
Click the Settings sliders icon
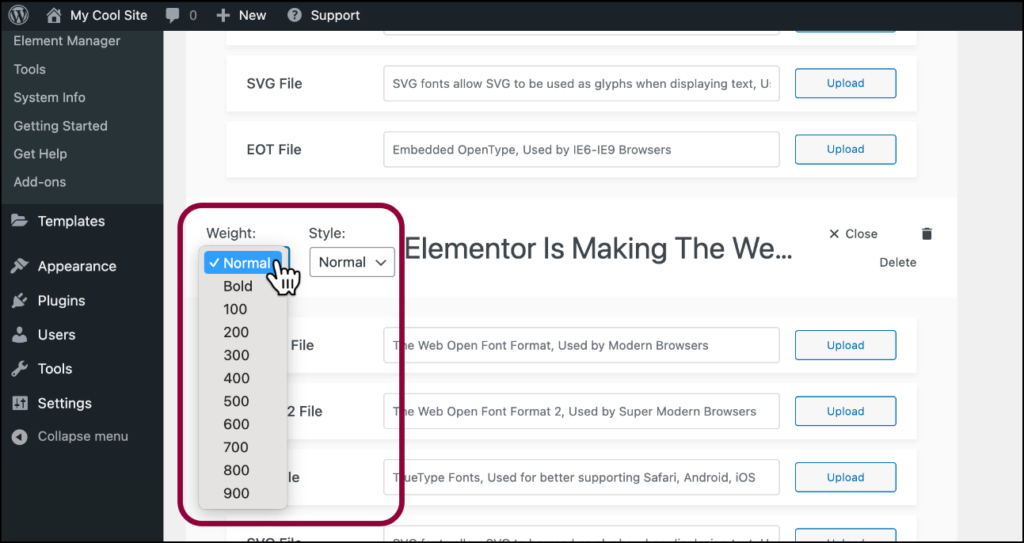coord(20,403)
